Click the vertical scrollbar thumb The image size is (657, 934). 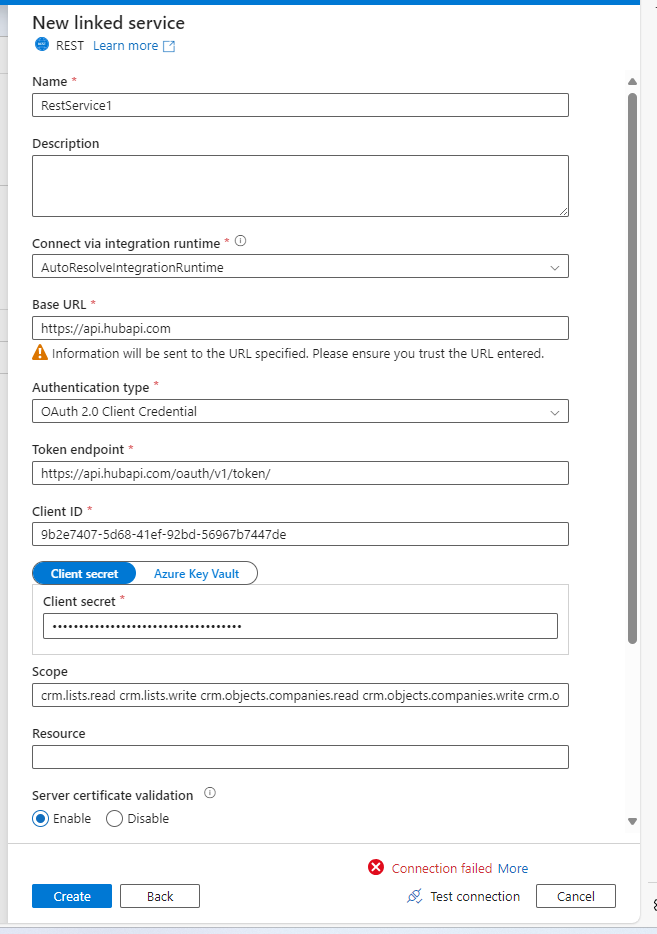(x=633, y=368)
